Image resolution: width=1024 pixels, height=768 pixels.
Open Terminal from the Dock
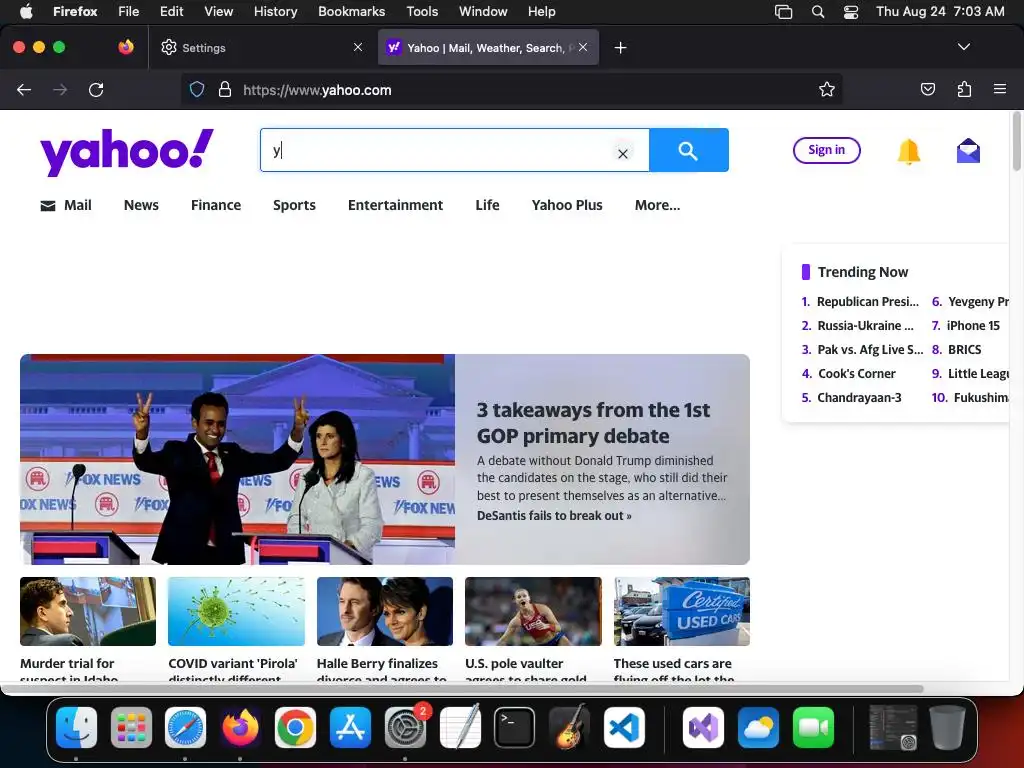(515, 728)
